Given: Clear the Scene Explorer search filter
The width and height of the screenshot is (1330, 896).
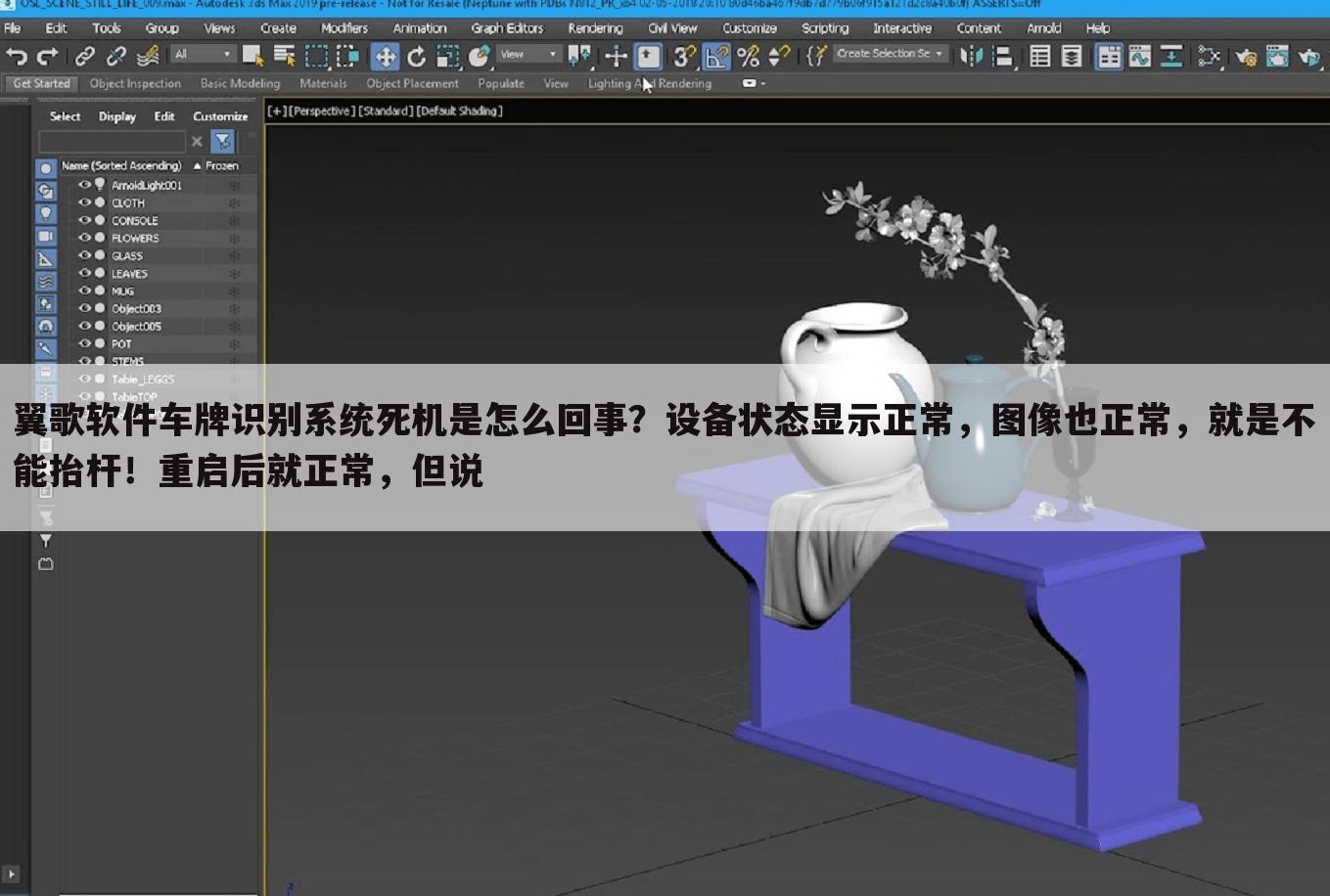Looking at the screenshot, I should click(197, 142).
